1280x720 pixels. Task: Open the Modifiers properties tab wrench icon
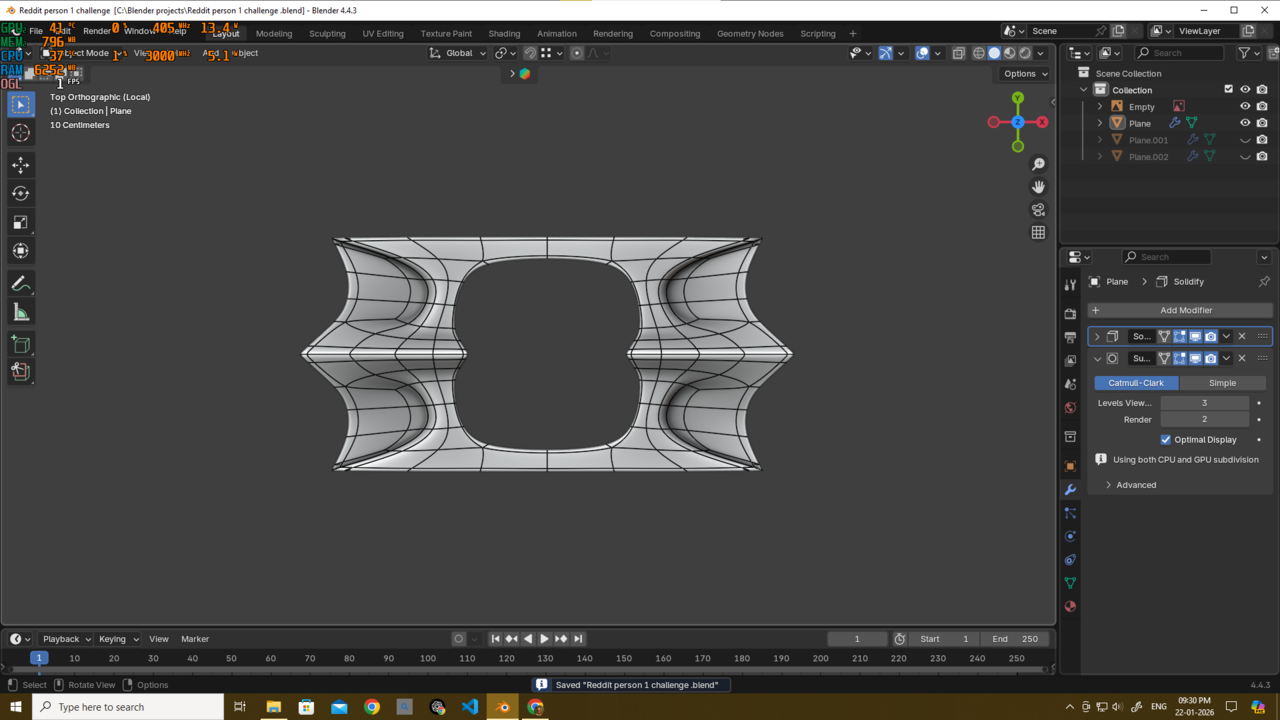tap(1070, 490)
